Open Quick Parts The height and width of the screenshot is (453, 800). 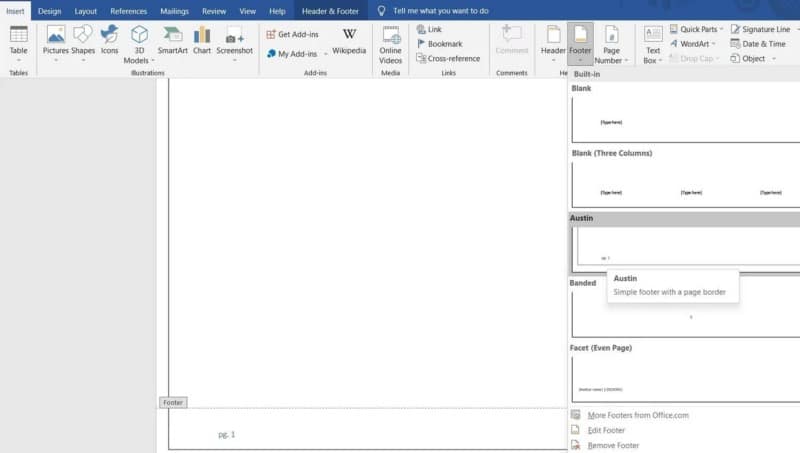pyautogui.click(x=696, y=29)
